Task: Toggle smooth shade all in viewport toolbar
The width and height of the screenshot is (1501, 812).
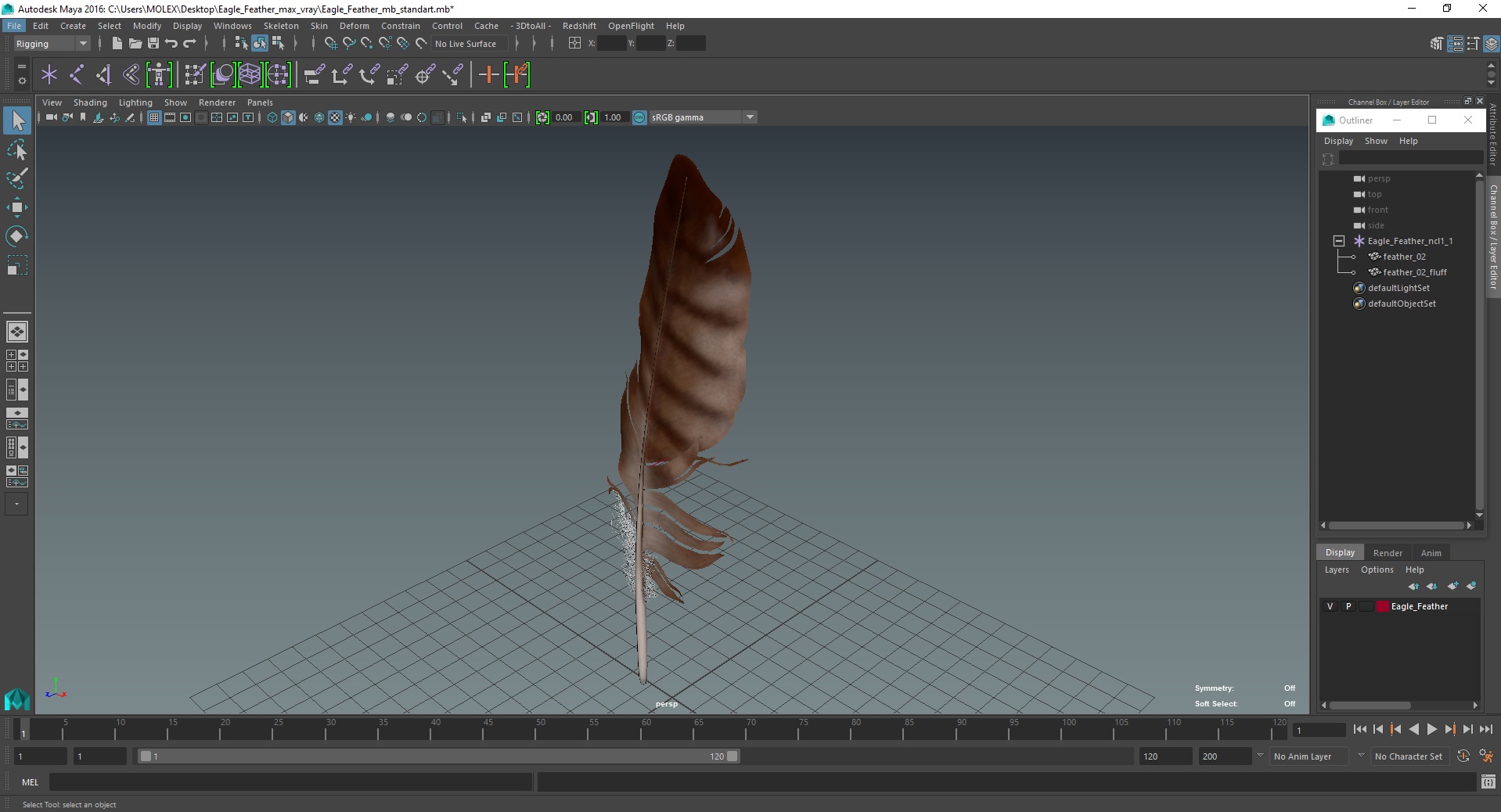Action: click(x=288, y=117)
